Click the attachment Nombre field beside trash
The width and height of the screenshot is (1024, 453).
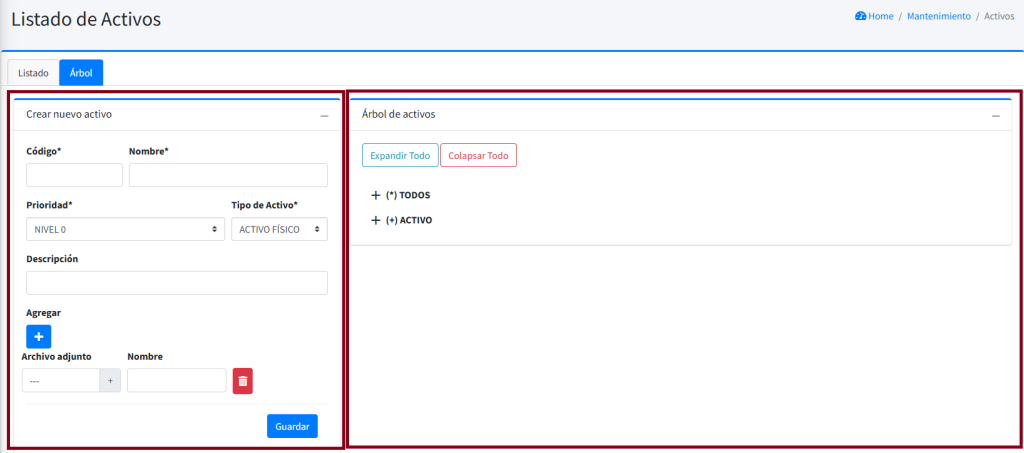click(x=177, y=380)
